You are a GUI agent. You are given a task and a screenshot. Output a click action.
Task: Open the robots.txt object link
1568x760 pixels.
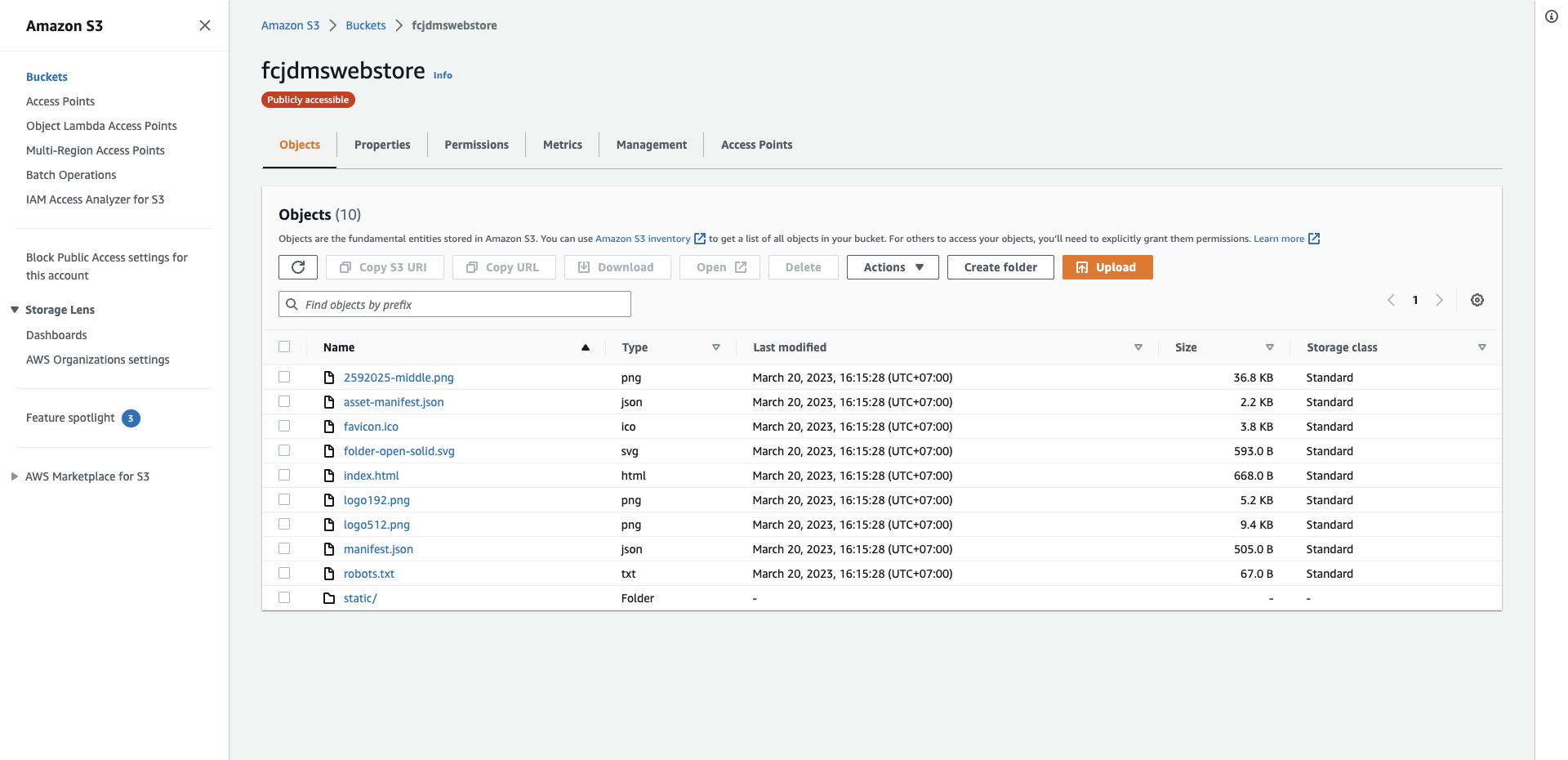coord(369,574)
